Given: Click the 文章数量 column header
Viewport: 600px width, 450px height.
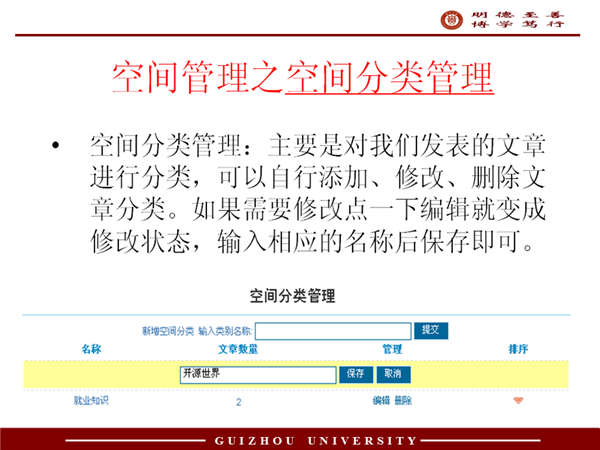Looking at the screenshot, I should click(x=238, y=350).
